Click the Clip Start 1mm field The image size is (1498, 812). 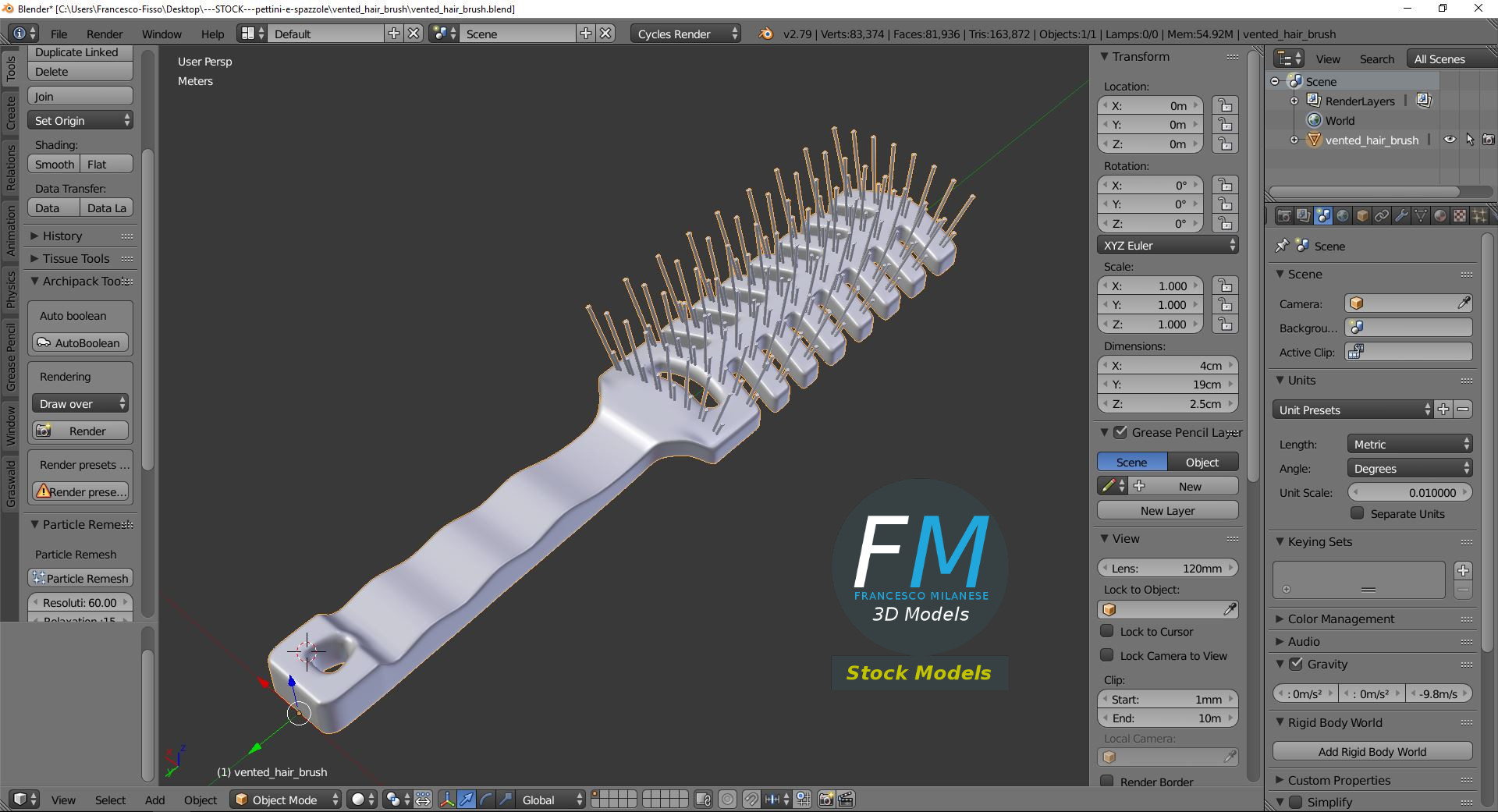1168,699
